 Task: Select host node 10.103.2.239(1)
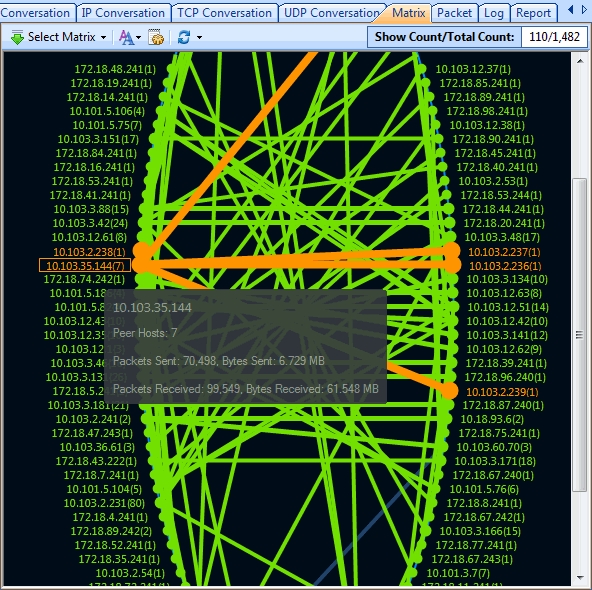click(502, 392)
